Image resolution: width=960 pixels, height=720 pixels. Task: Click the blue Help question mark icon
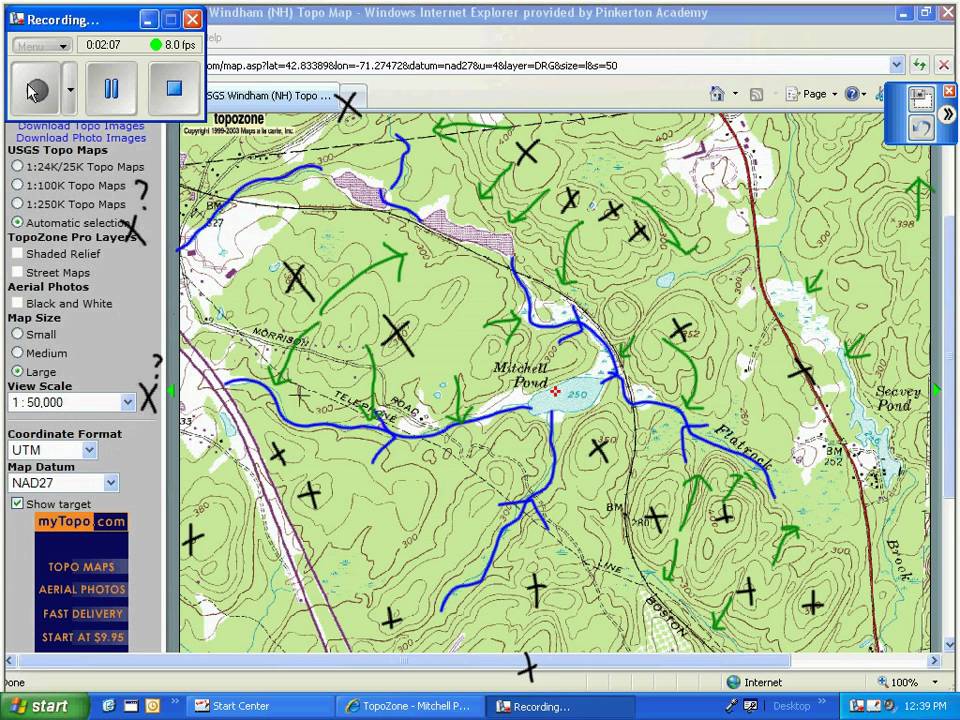pyautogui.click(x=852, y=94)
